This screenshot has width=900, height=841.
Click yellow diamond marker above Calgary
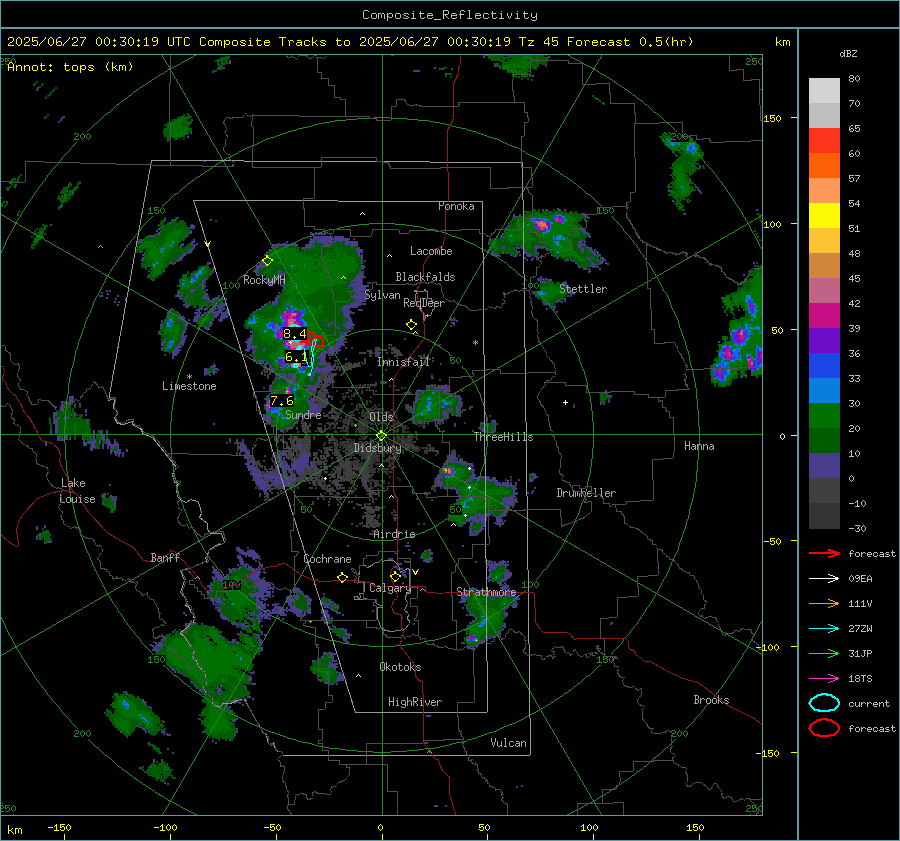(x=395, y=576)
